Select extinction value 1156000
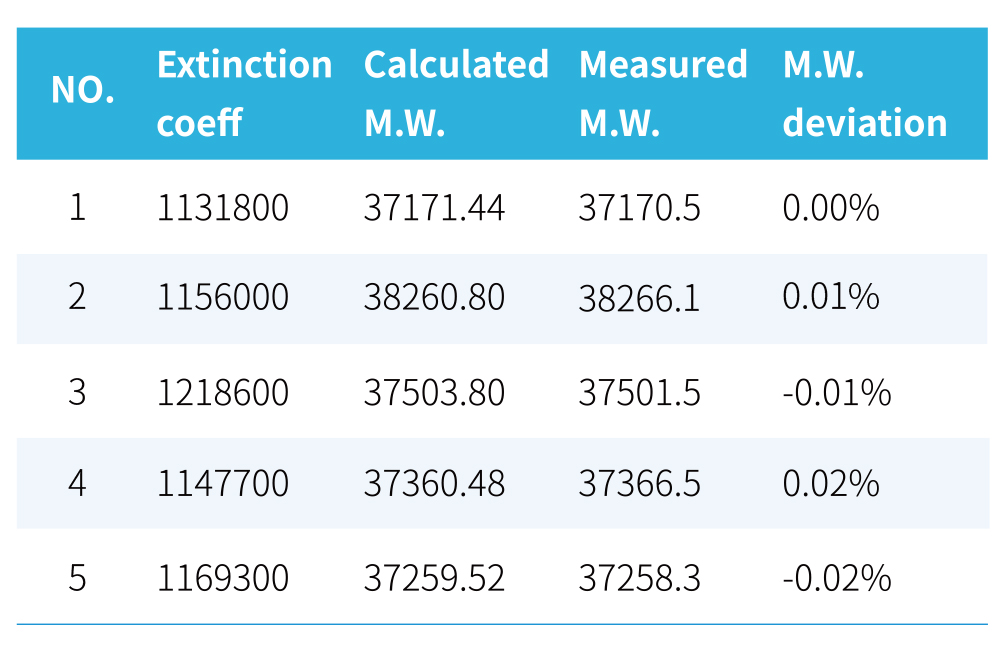This screenshot has width=1003, height=652. (222, 297)
